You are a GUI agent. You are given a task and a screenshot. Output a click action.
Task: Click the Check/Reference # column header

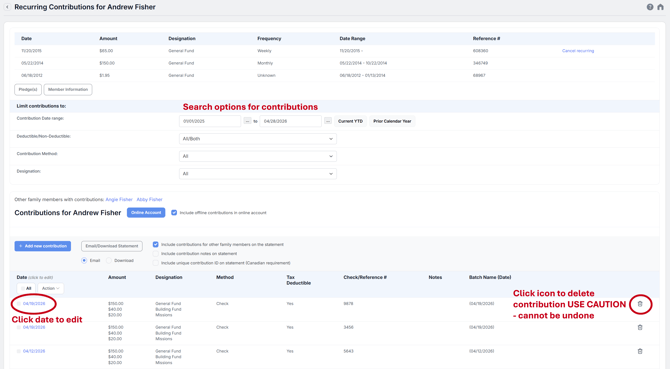(365, 278)
